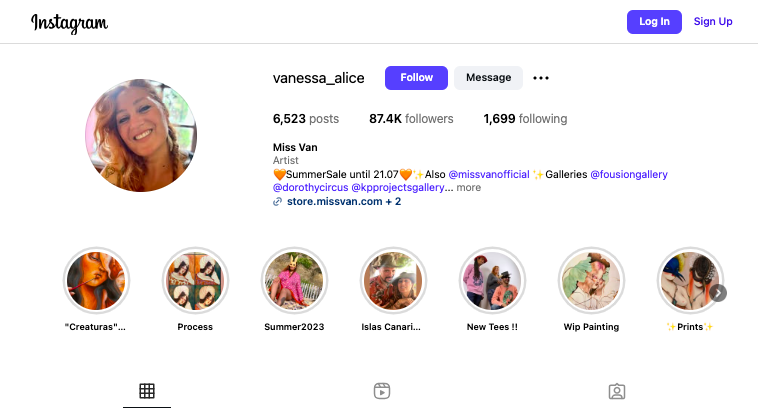Open the three-dot profile options menu
Screen dimensions: 758x408
click(x=540, y=78)
